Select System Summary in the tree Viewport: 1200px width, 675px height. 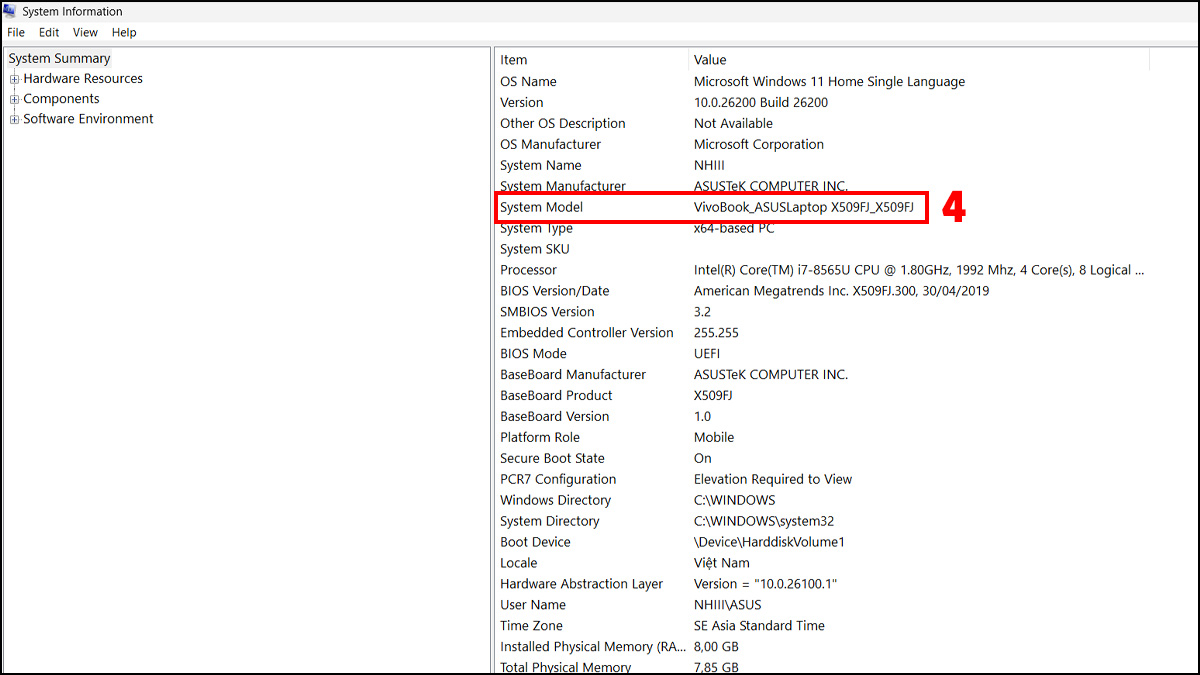point(59,58)
